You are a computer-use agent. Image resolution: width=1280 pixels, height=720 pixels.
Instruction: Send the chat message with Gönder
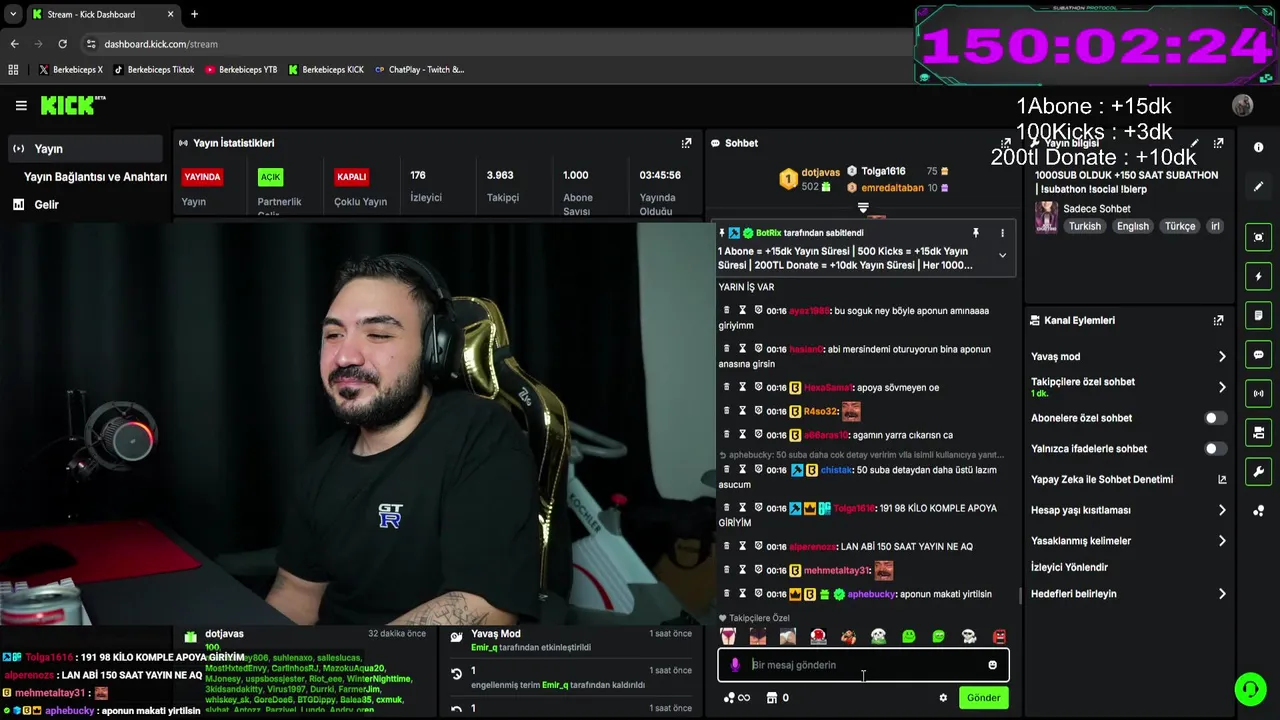tap(983, 698)
